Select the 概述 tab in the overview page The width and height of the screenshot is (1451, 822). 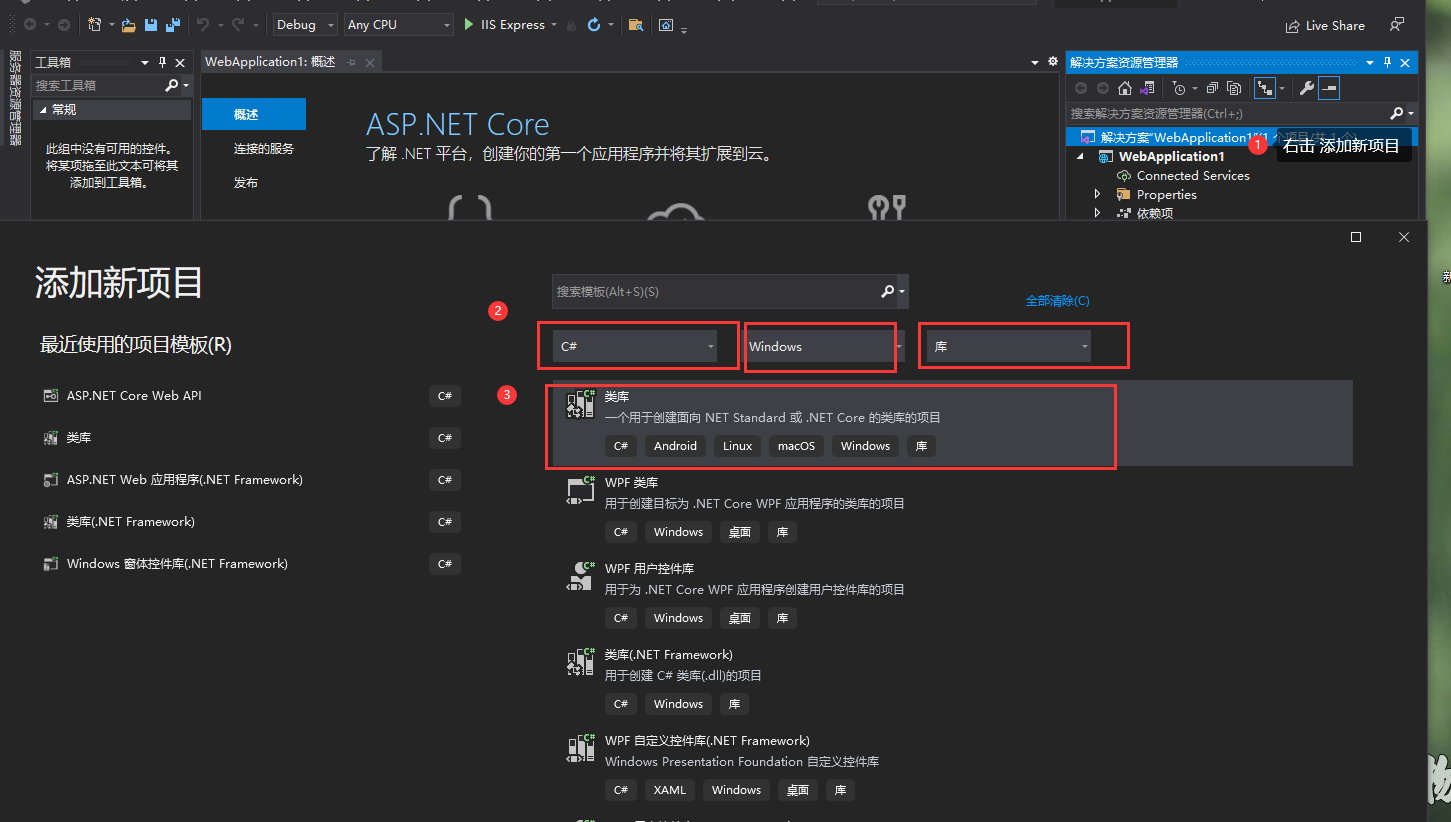(x=254, y=114)
